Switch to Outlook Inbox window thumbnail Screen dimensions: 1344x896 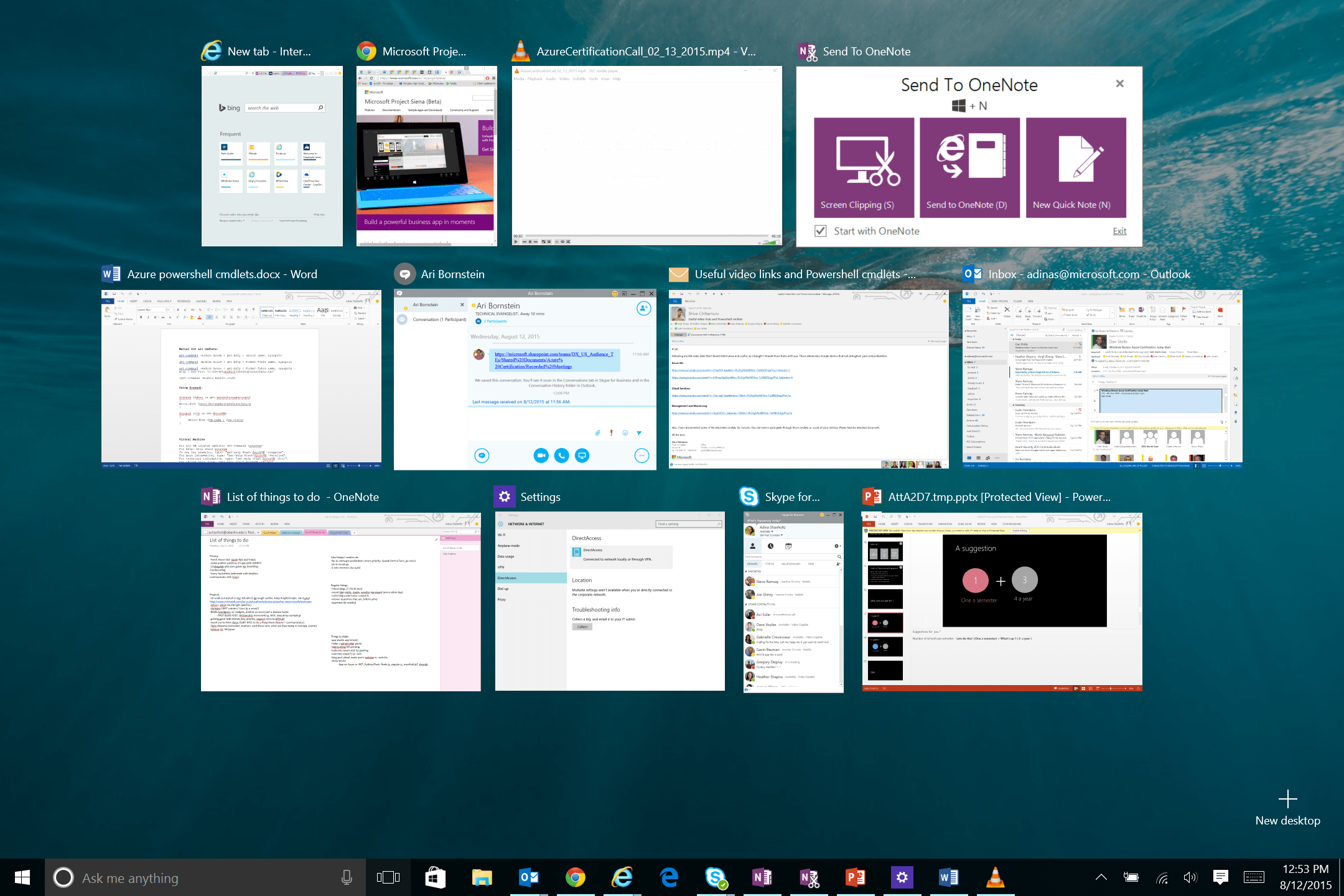1102,379
